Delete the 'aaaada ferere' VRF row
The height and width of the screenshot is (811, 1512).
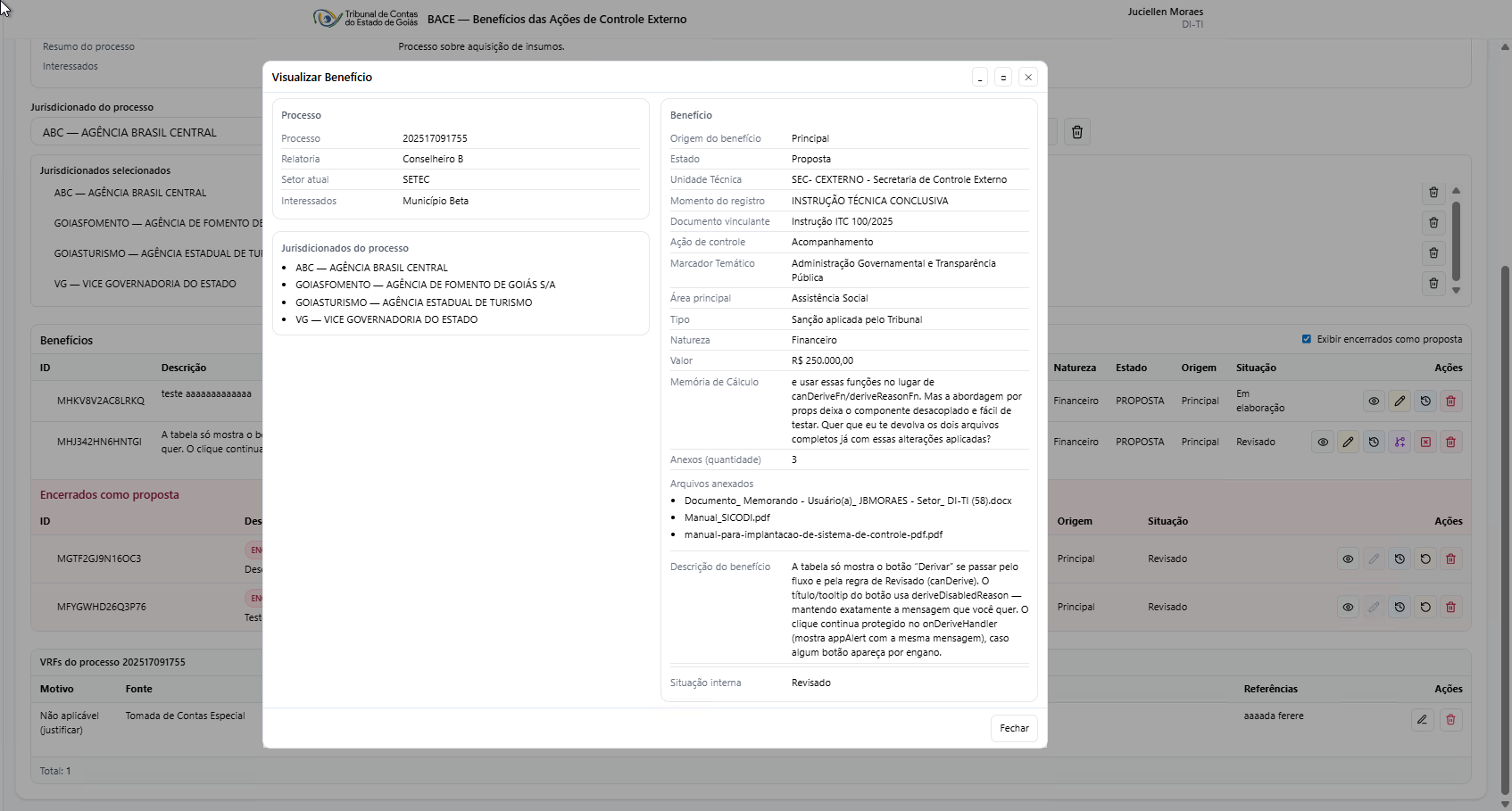click(x=1450, y=720)
